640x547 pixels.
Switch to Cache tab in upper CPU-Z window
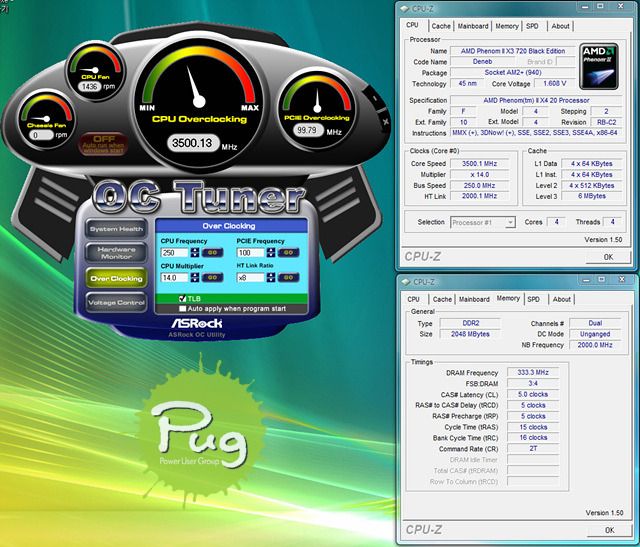point(441,26)
